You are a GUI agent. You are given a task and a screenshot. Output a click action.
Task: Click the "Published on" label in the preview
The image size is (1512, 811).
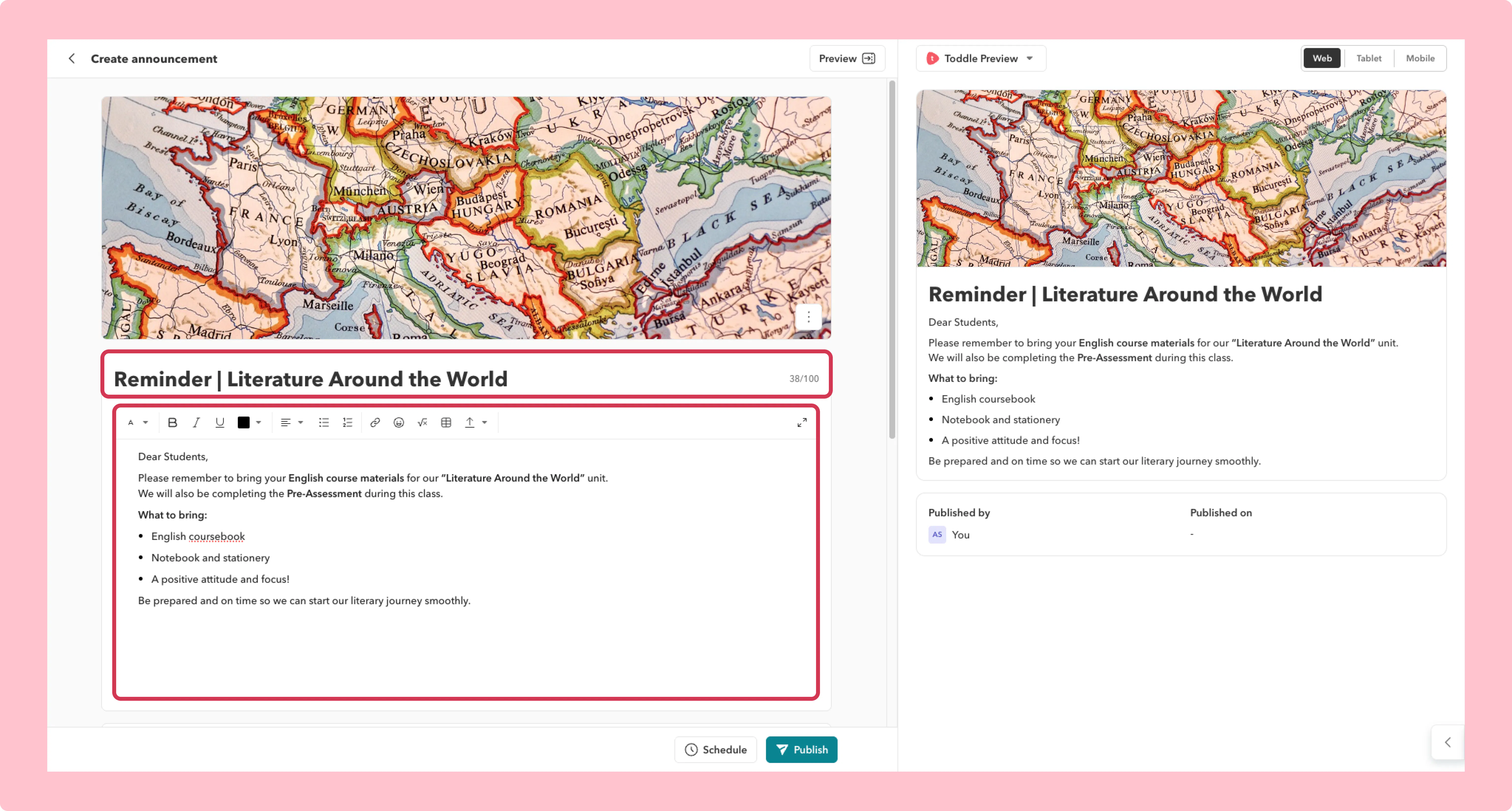point(1221,512)
